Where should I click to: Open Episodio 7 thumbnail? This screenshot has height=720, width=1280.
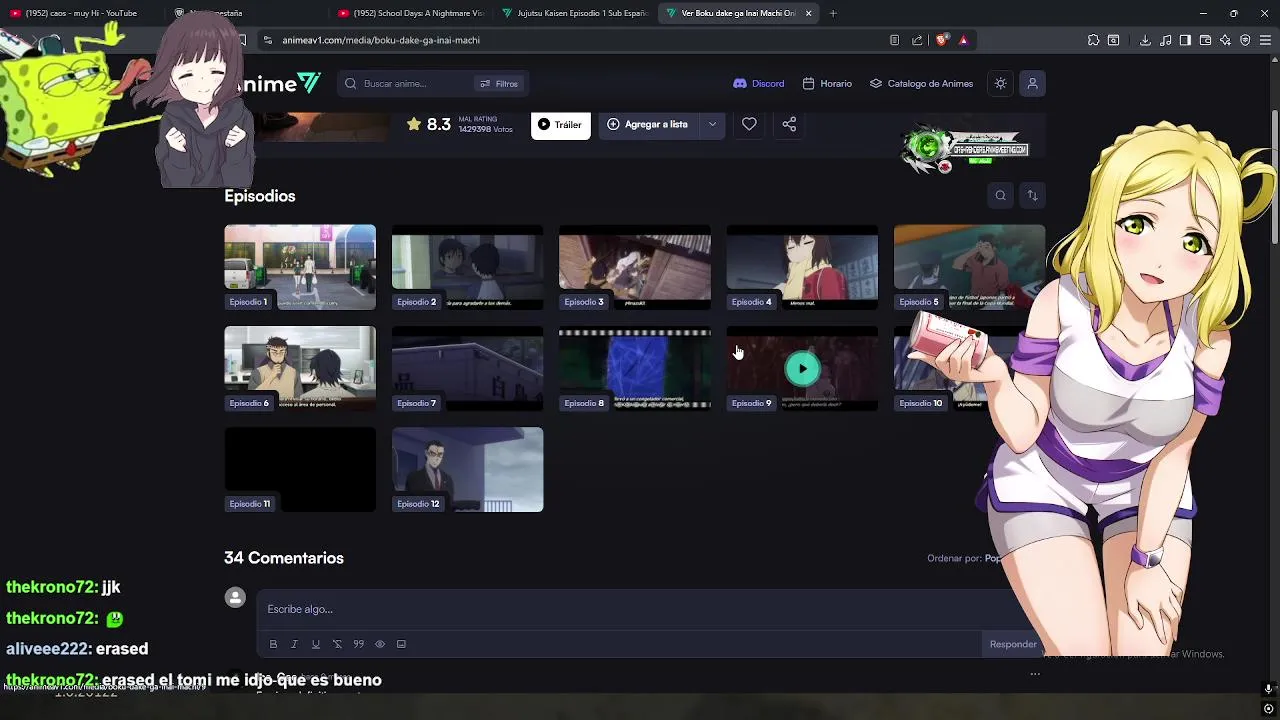pos(467,369)
